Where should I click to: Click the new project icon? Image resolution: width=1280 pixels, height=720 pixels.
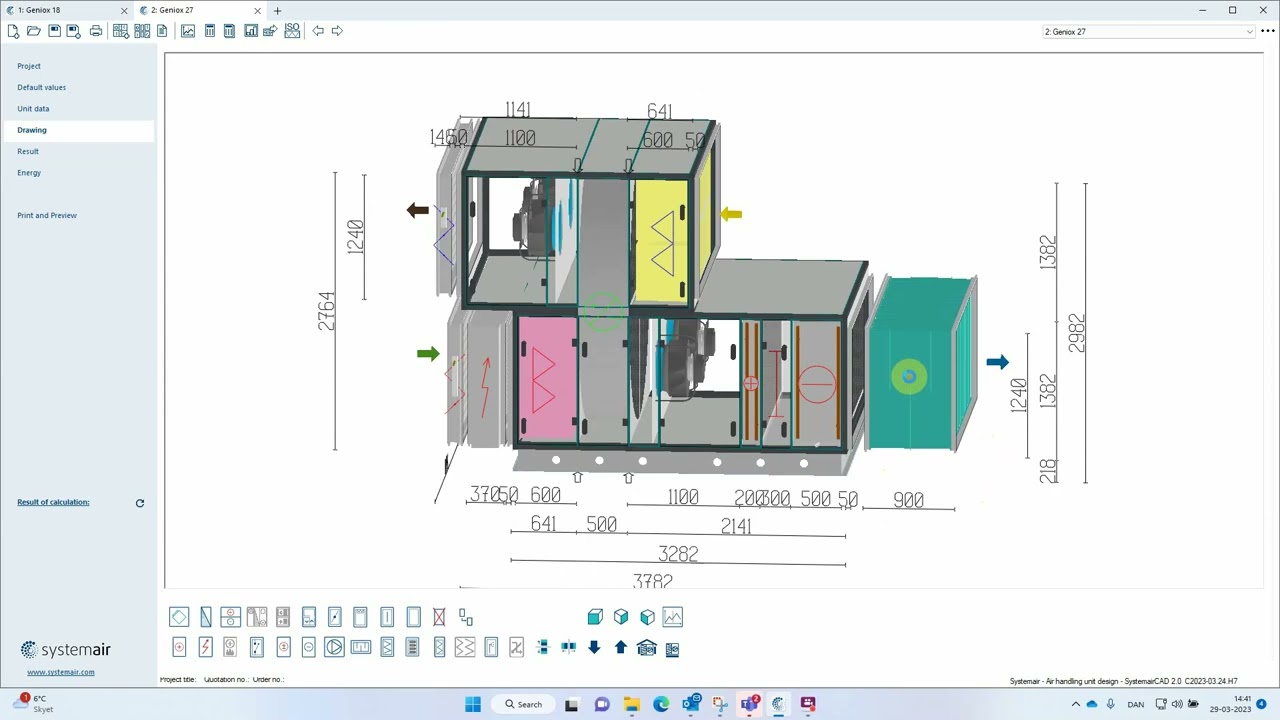tap(13, 31)
